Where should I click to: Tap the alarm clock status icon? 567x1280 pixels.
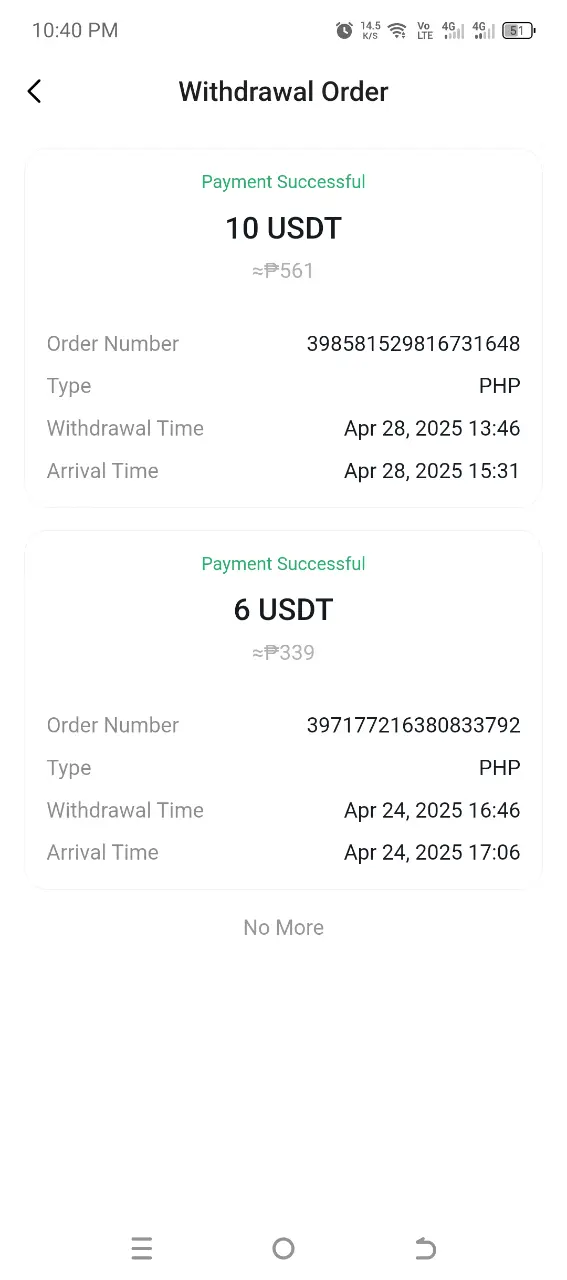click(x=344, y=31)
